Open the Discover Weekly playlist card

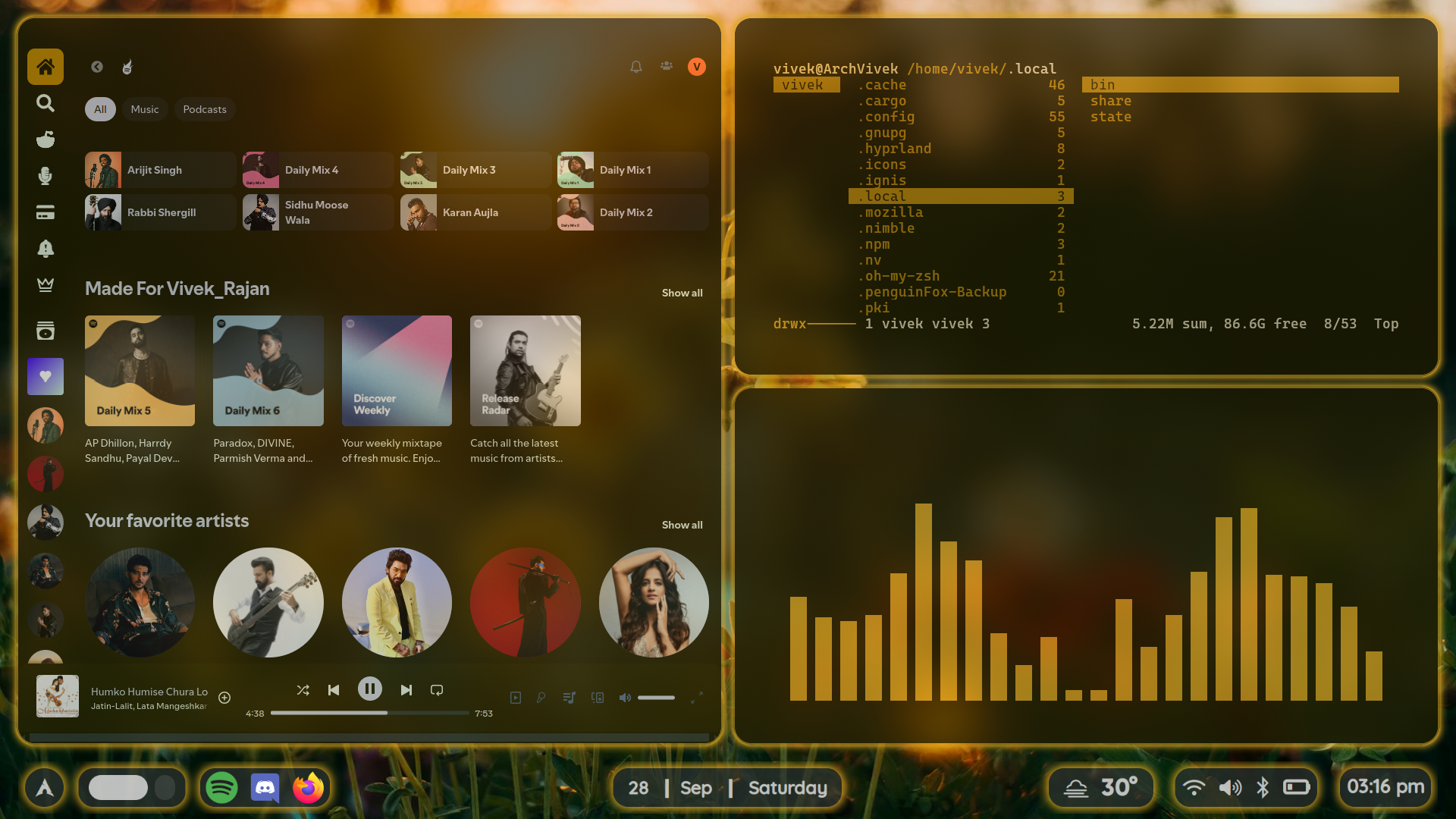click(397, 391)
